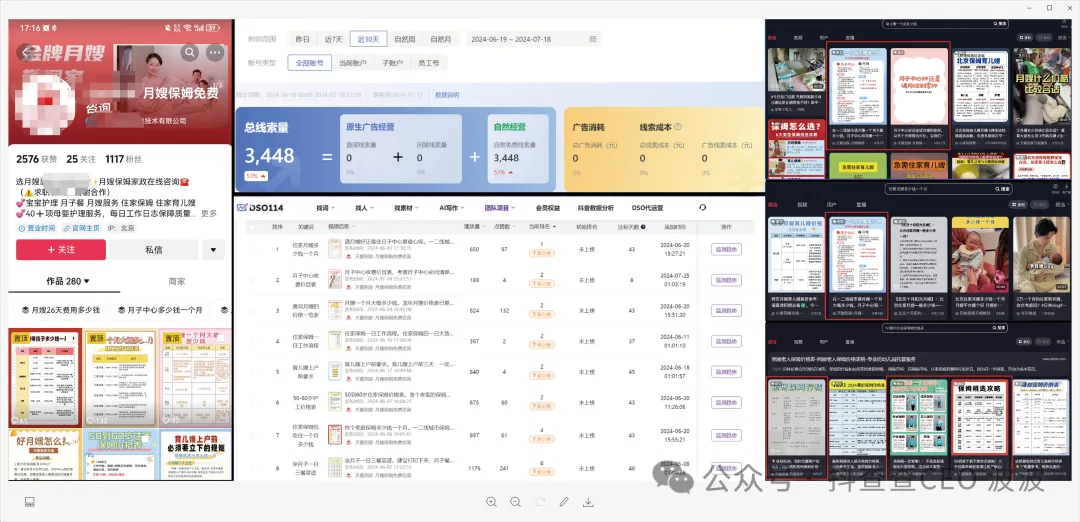The width and height of the screenshot is (1080, 522).
Task: Select the 昨日 time range option
Action: click(302, 39)
